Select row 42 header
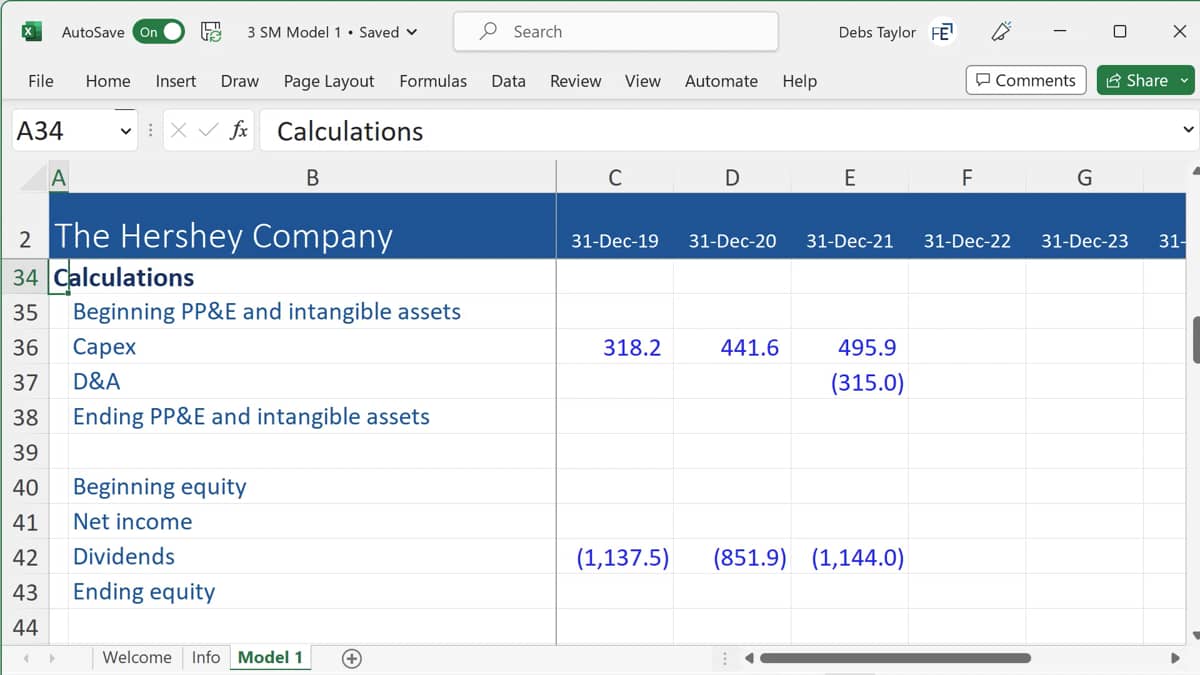This screenshot has height=675, width=1200. (25, 557)
